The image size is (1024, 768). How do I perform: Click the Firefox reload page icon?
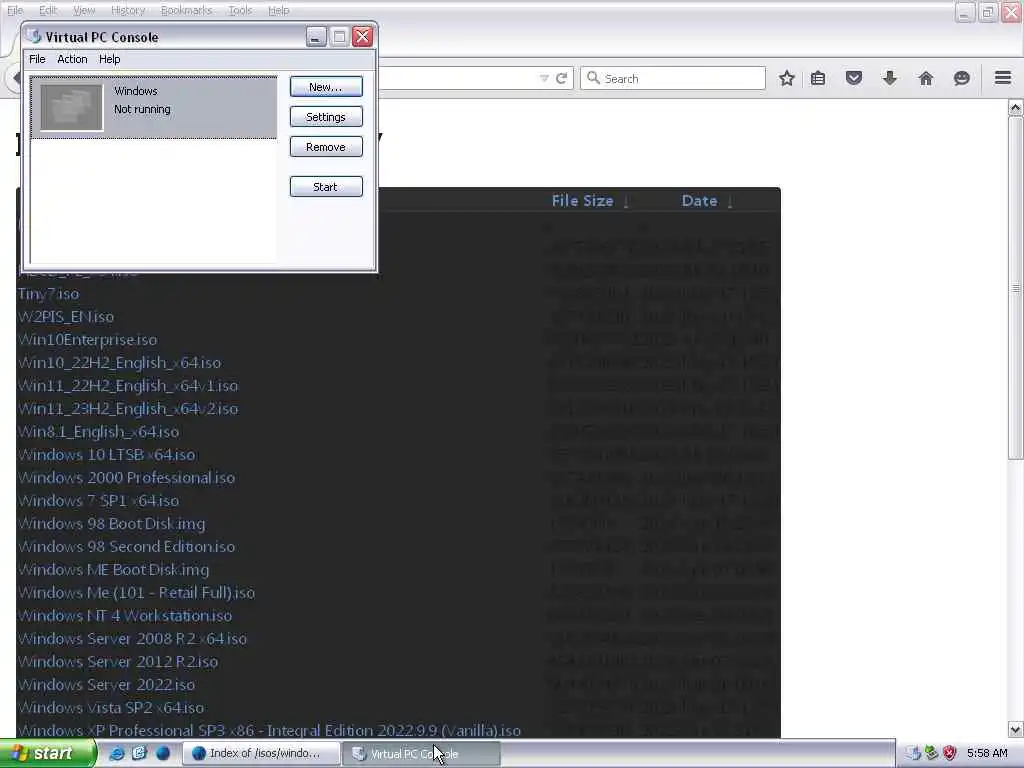point(561,78)
